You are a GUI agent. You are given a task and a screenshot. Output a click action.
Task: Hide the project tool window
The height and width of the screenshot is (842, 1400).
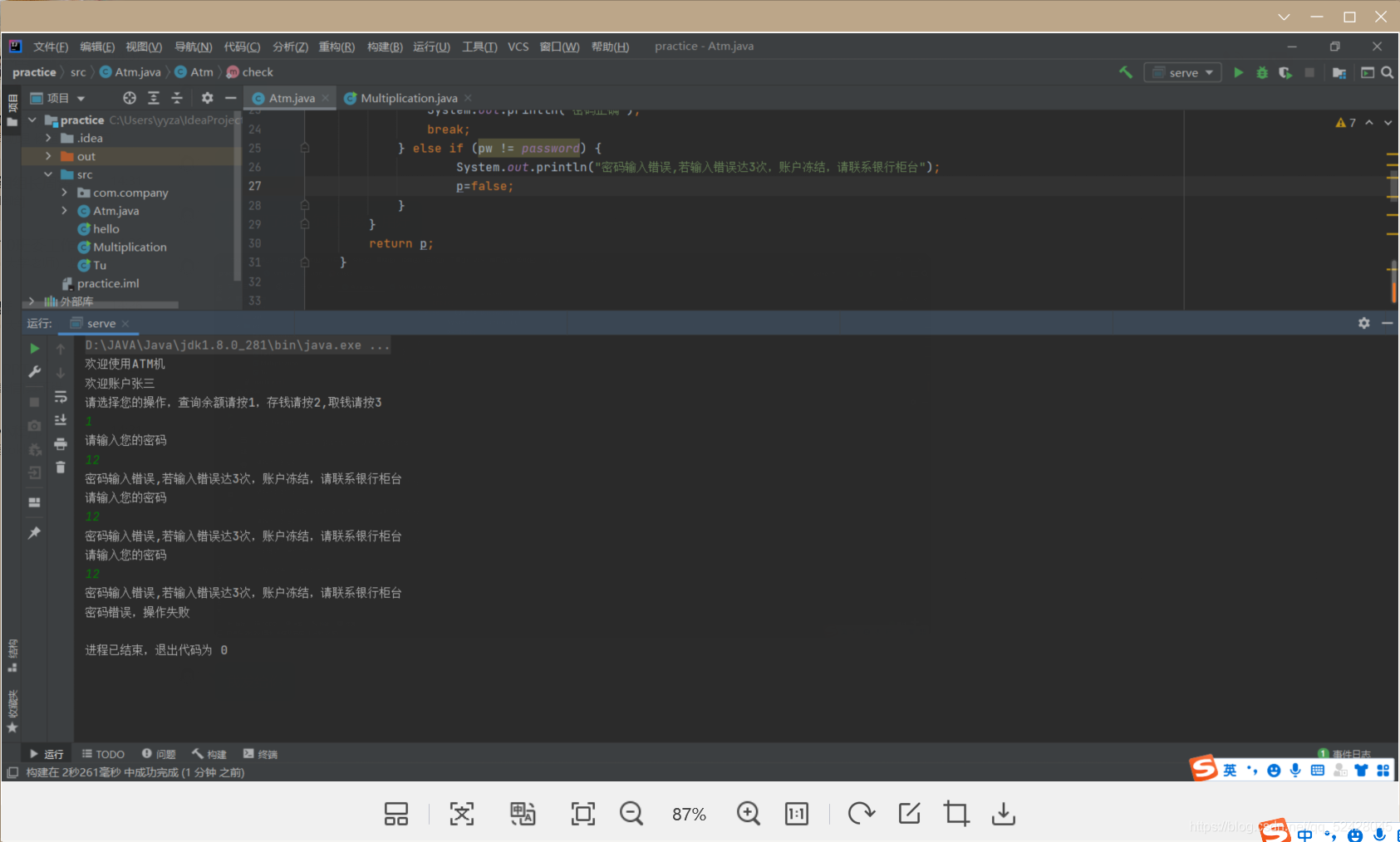click(231, 98)
